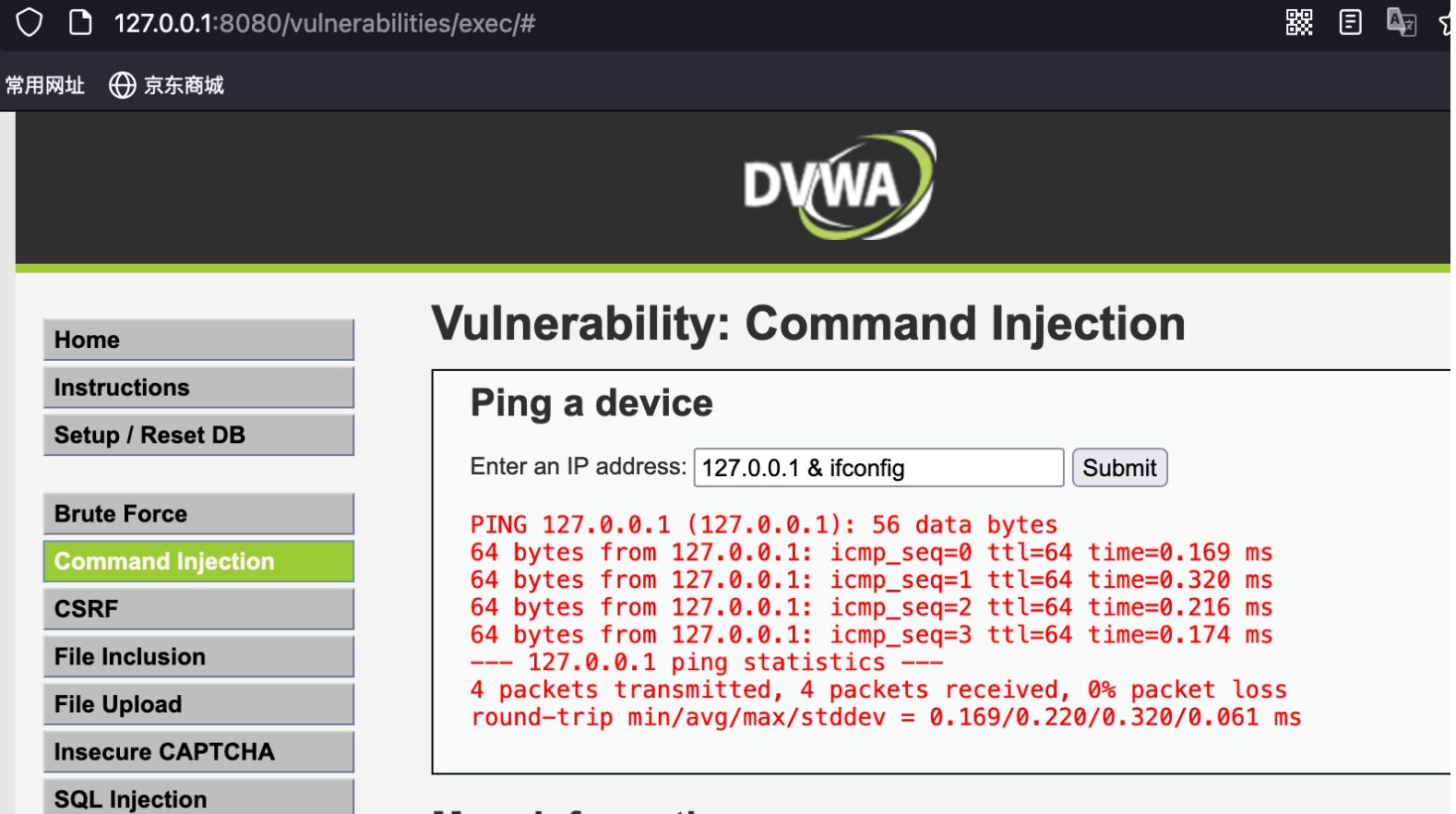1456x814 pixels.
Task: Open the Home menu item
Action: 198,340
